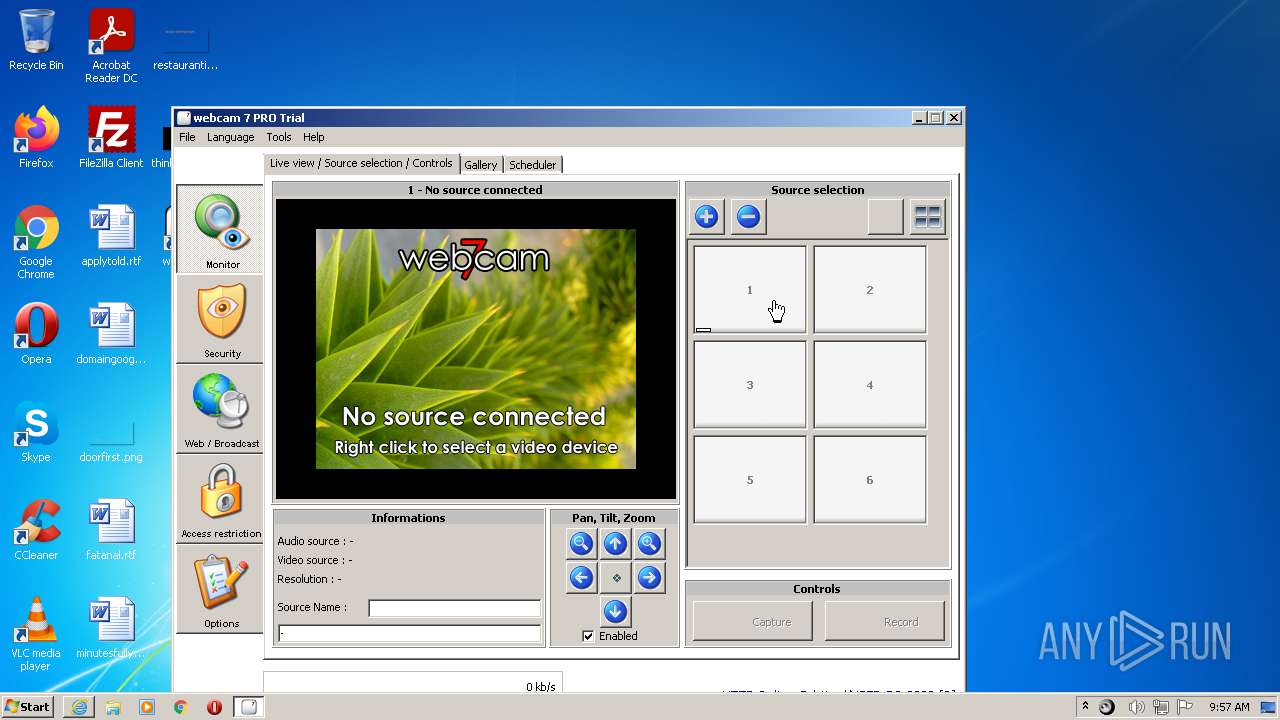Click the text field below Source Name
The height and width of the screenshot is (720, 1280).
point(409,633)
